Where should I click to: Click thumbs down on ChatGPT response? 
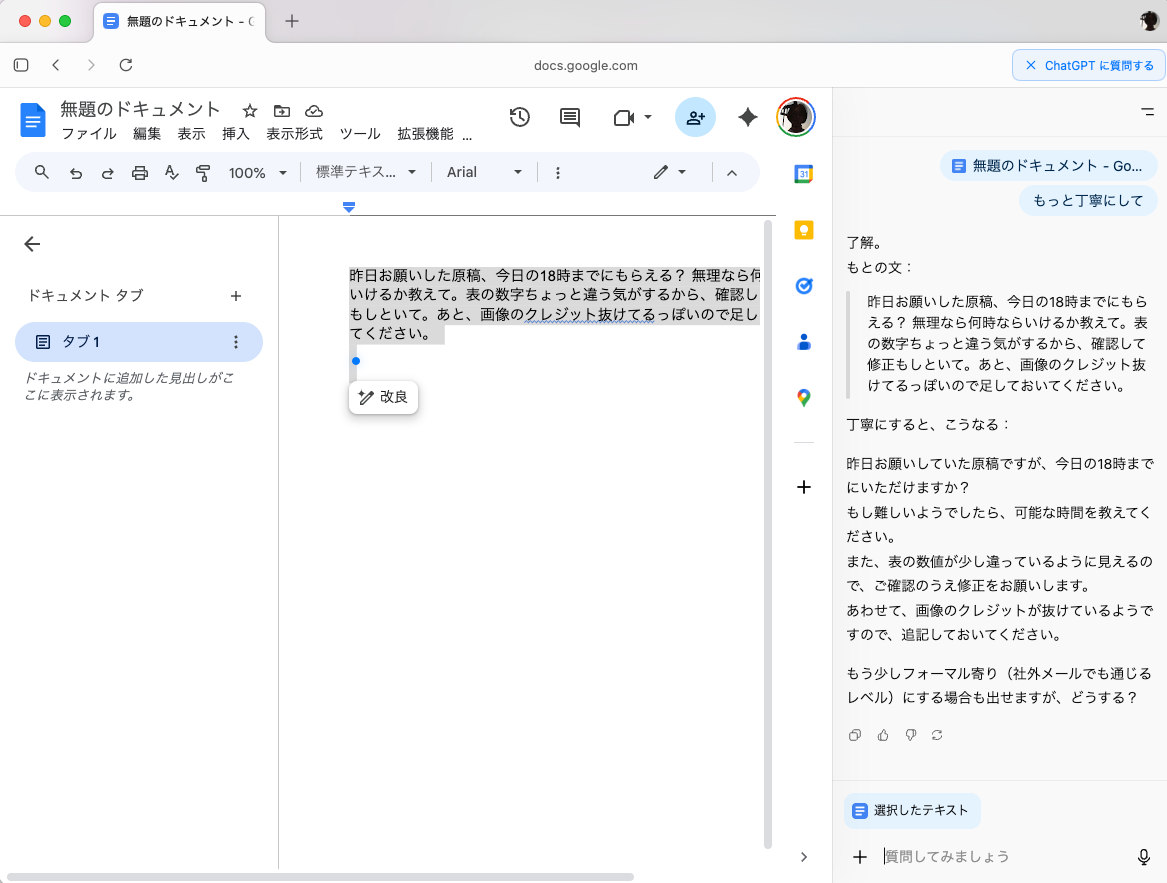pos(910,735)
